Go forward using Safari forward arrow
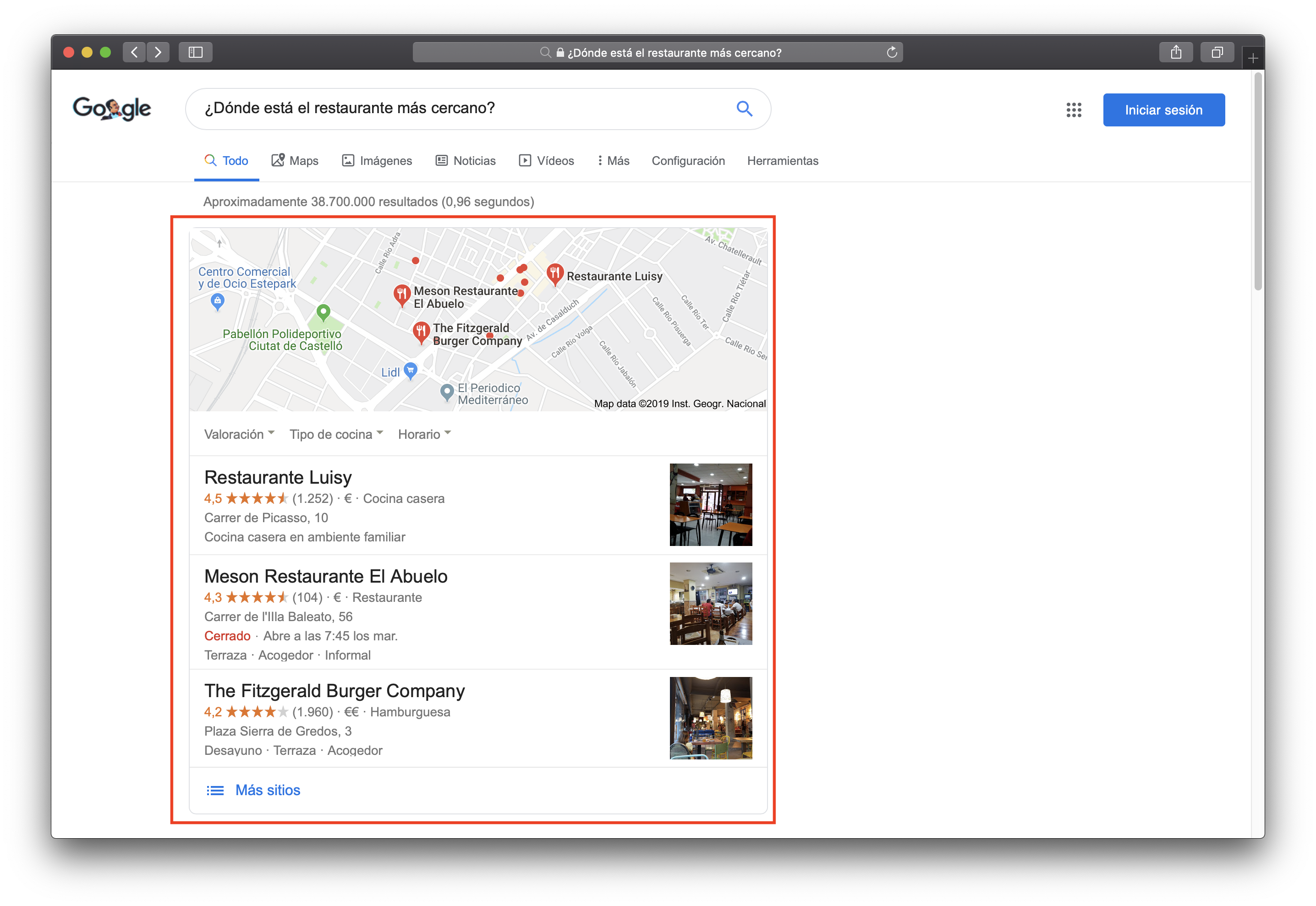The width and height of the screenshot is (1316, 906). [x=158, y=52]
